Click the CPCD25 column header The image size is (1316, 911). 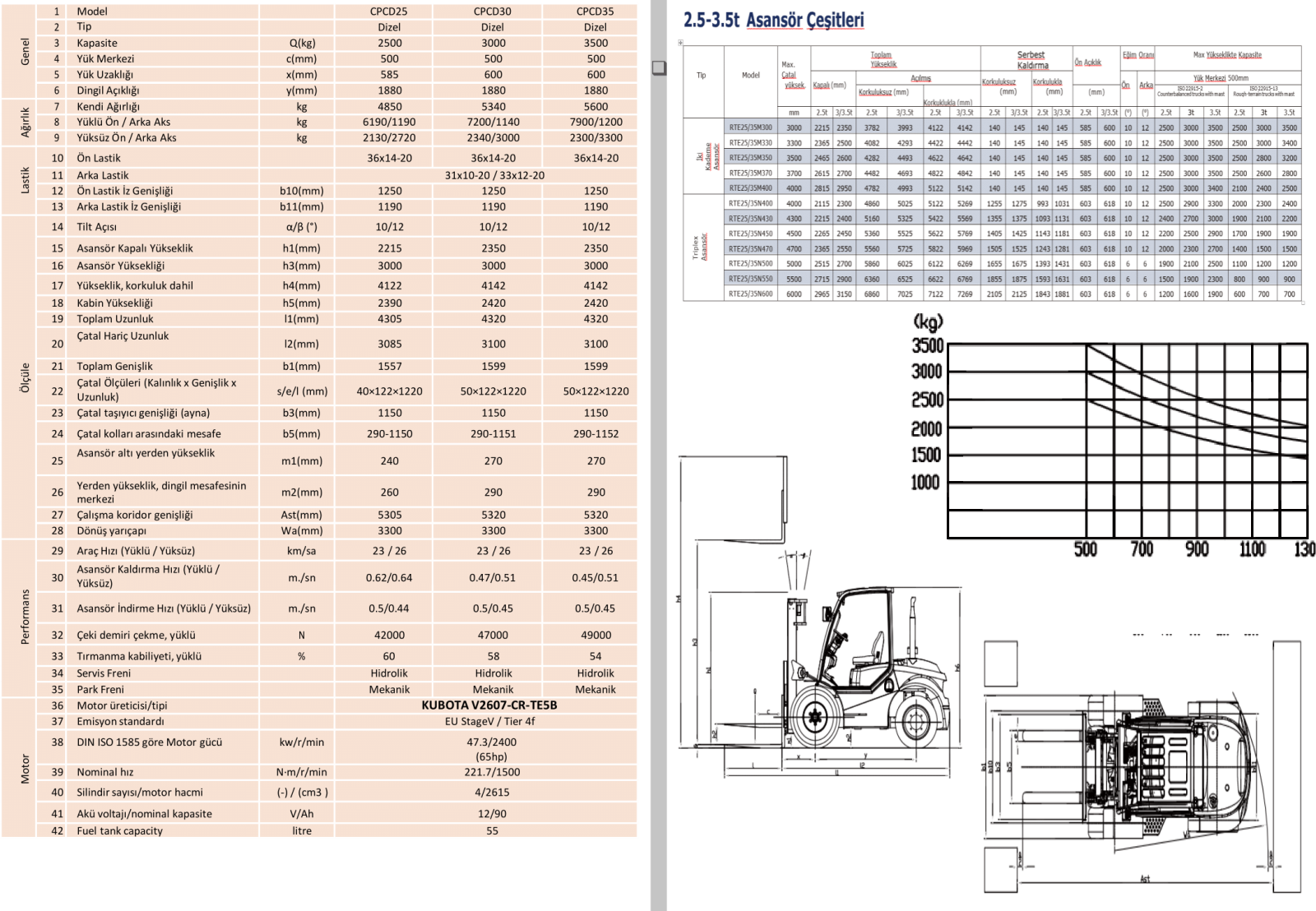[x=389, y=12]
